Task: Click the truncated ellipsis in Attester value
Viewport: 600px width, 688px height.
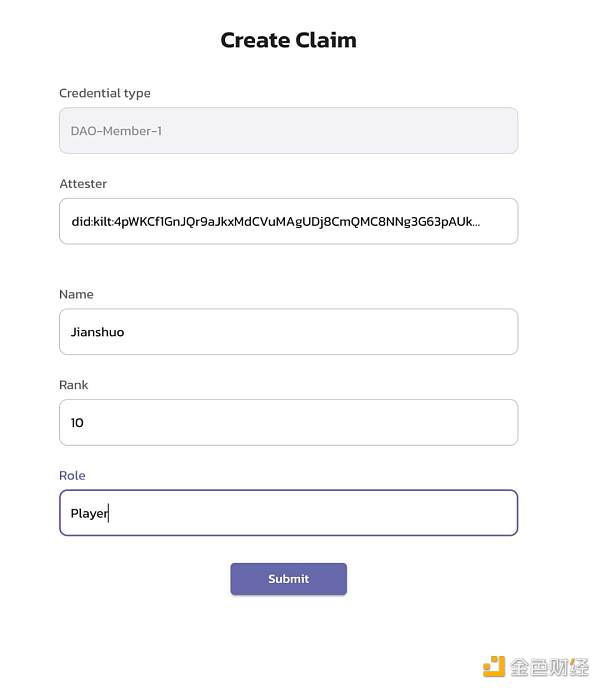Action: 474,222
